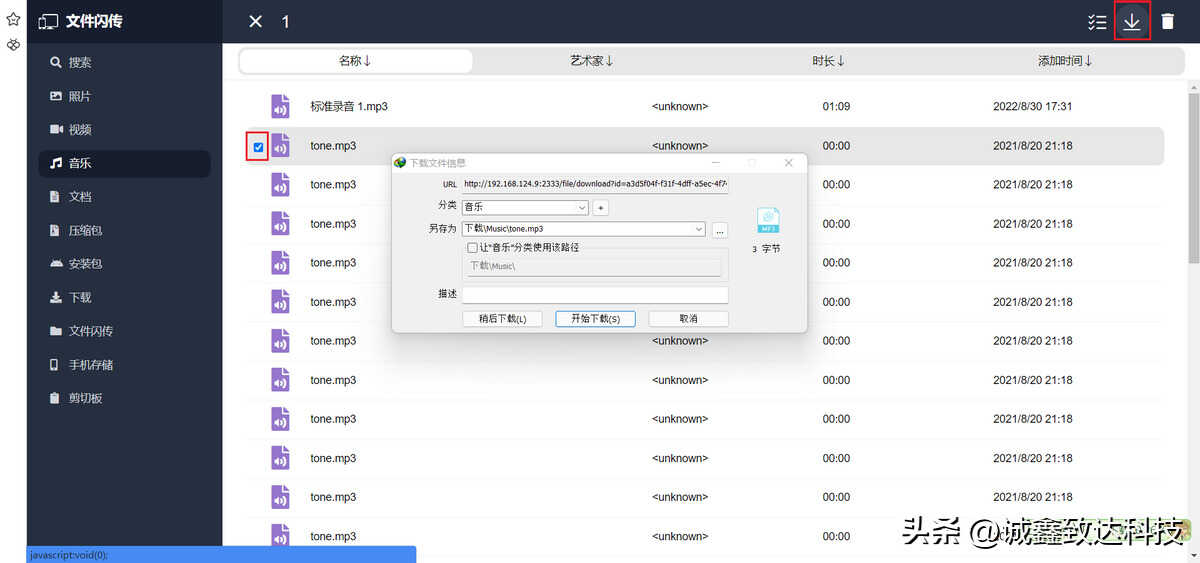The image size is (1200, 563).
Task: Click the 开始下载(S) button
Action: [x=596, y=319]
